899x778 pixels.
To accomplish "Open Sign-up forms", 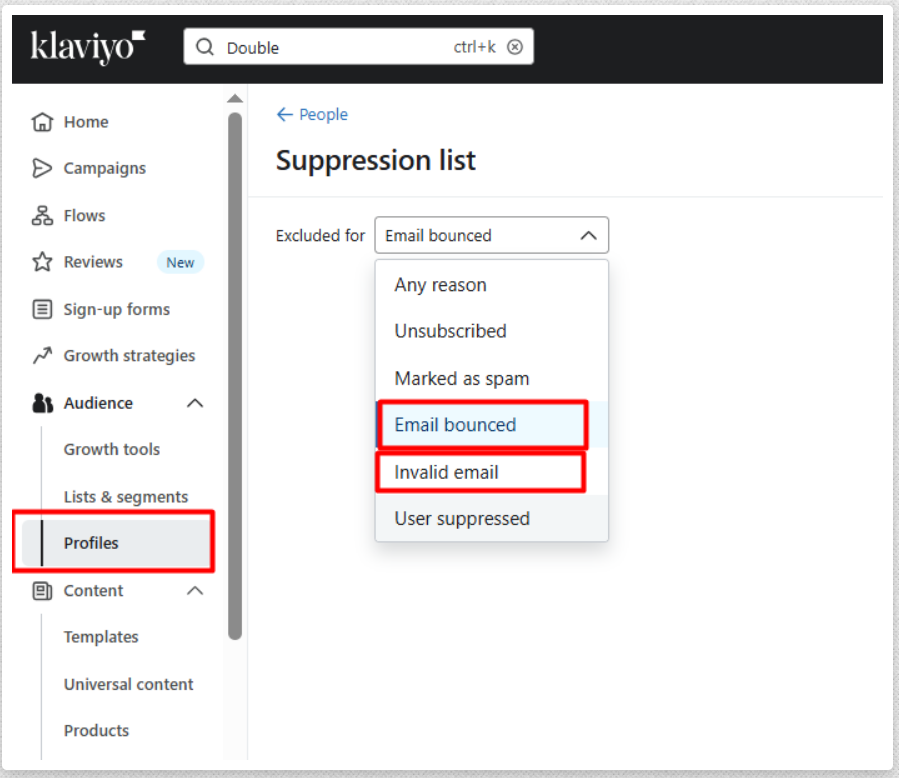I will tap(117, 310).
